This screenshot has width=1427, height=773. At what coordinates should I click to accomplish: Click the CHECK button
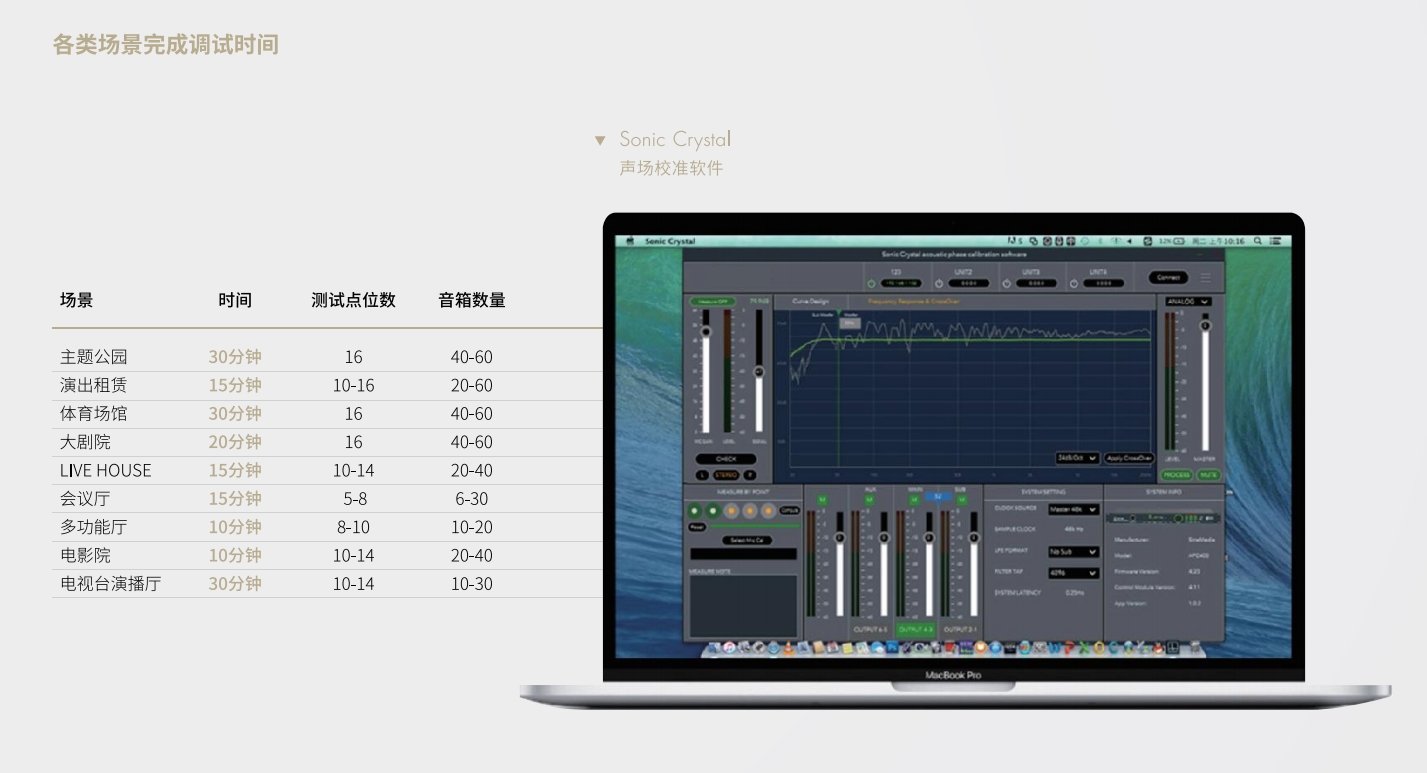(726, 459)
